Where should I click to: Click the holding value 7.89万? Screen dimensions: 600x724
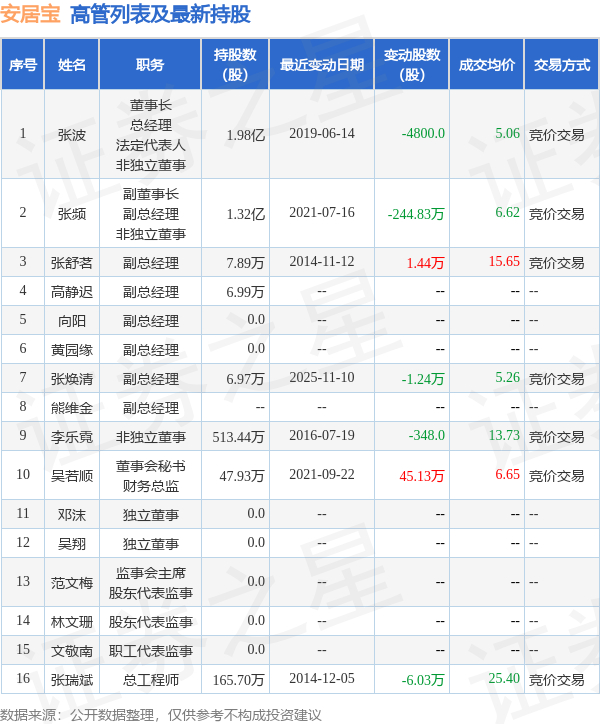(x=245, y=263)
